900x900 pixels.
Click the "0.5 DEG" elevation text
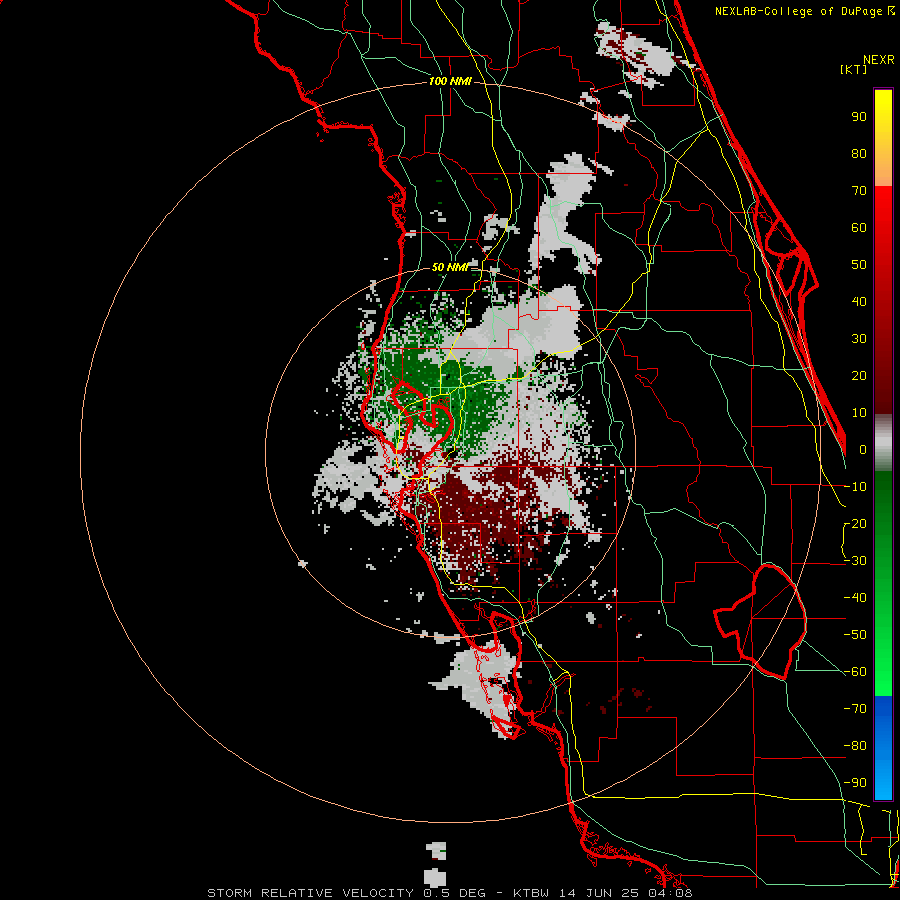tap(454, 893)
